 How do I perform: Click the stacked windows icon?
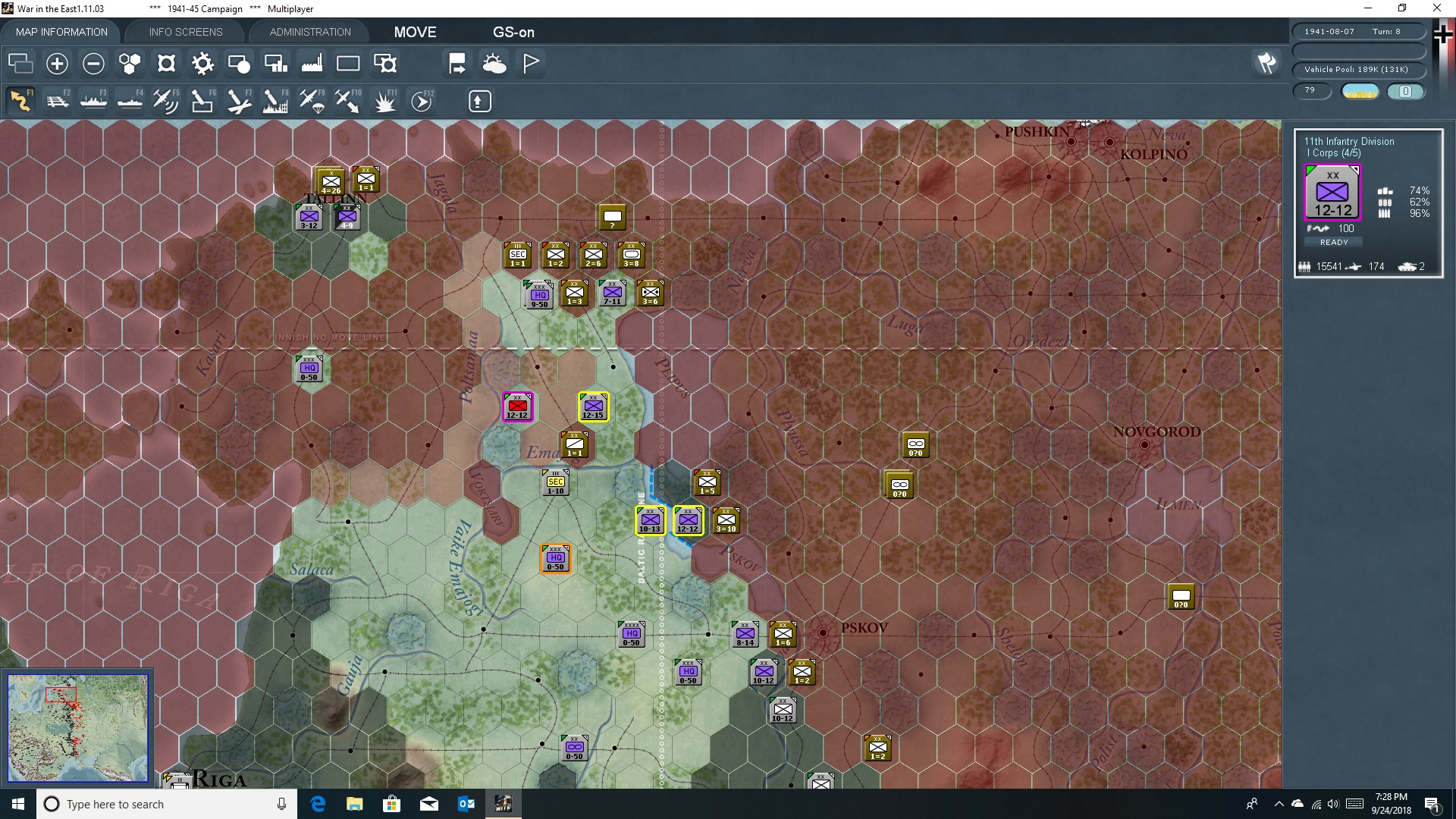(20, 64)
